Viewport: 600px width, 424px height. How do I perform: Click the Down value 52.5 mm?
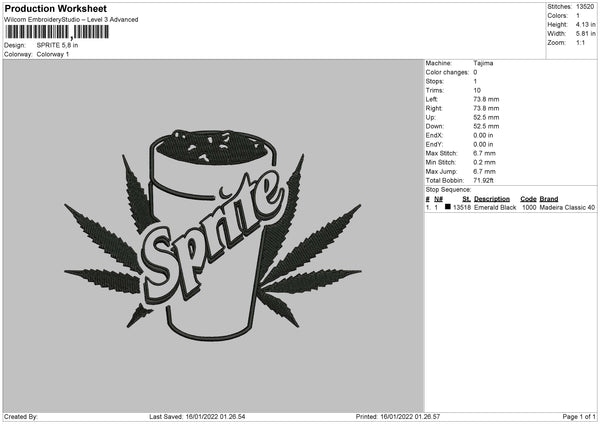(486, 126)
